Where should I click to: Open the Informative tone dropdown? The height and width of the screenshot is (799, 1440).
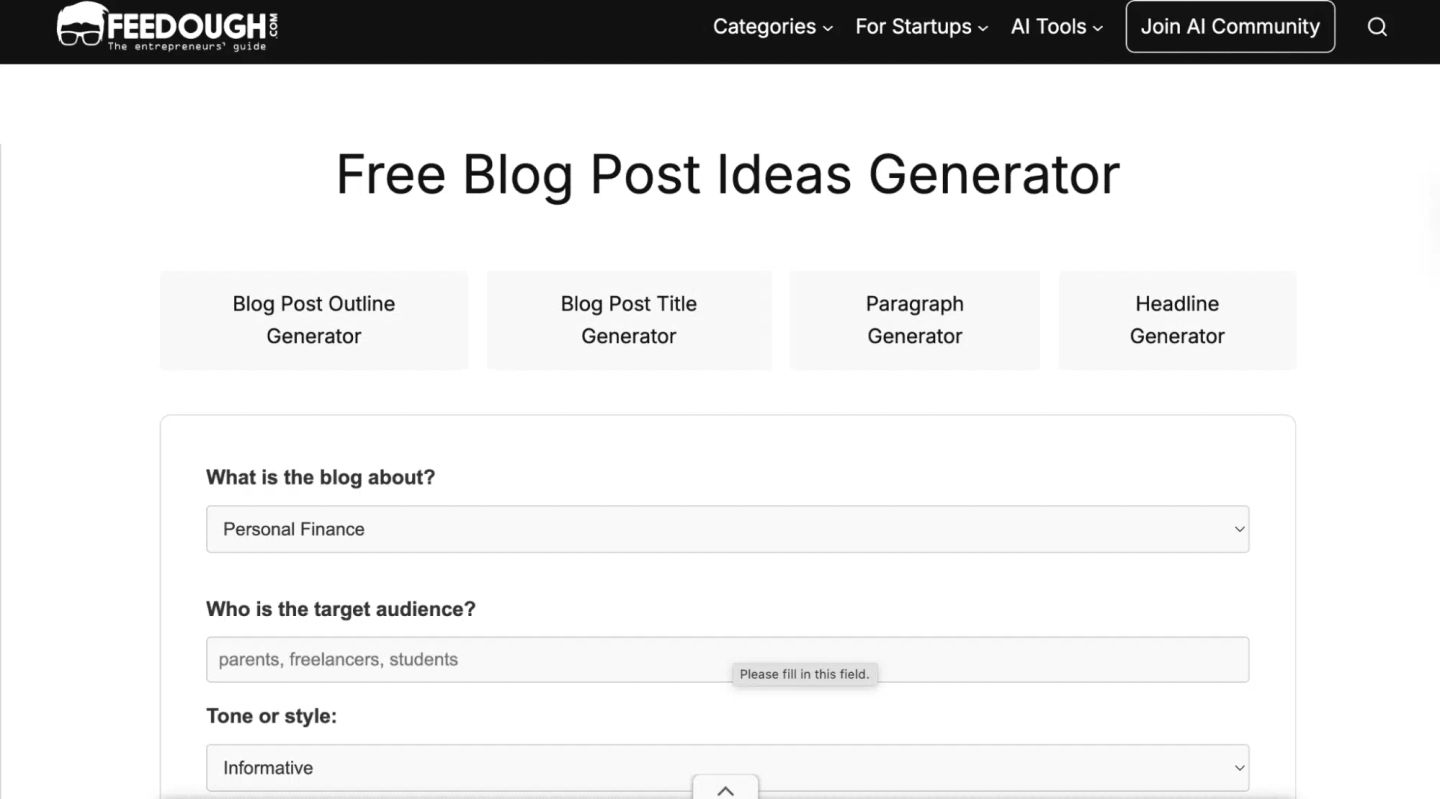click(727, 768)
